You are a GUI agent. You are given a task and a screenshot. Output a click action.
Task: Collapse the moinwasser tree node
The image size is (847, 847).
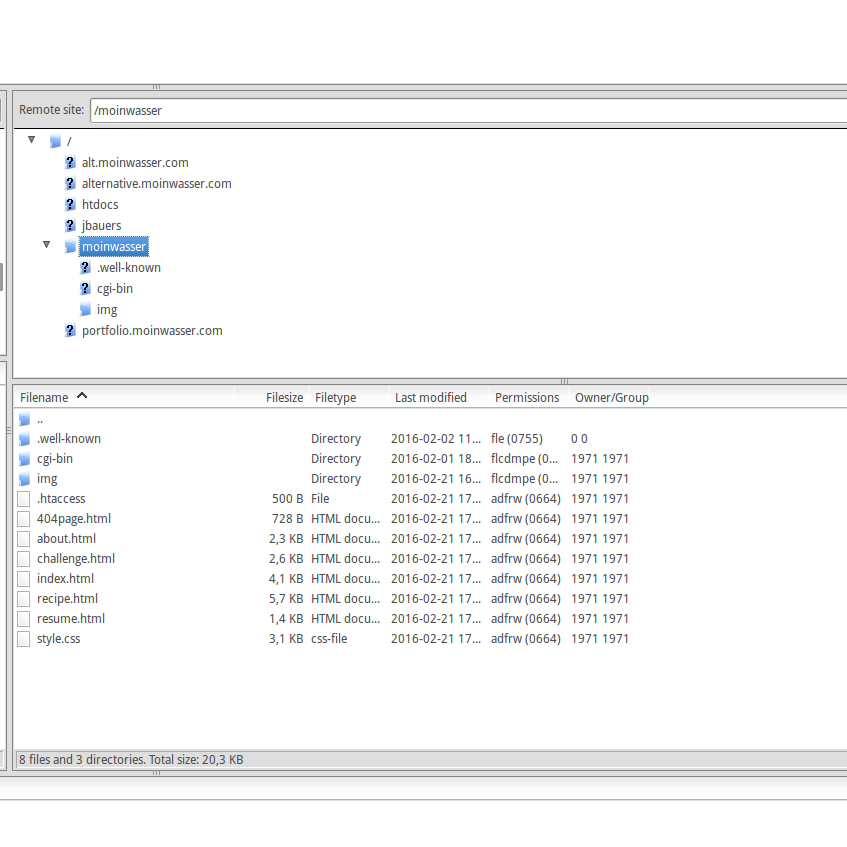(x=46, y=245)
